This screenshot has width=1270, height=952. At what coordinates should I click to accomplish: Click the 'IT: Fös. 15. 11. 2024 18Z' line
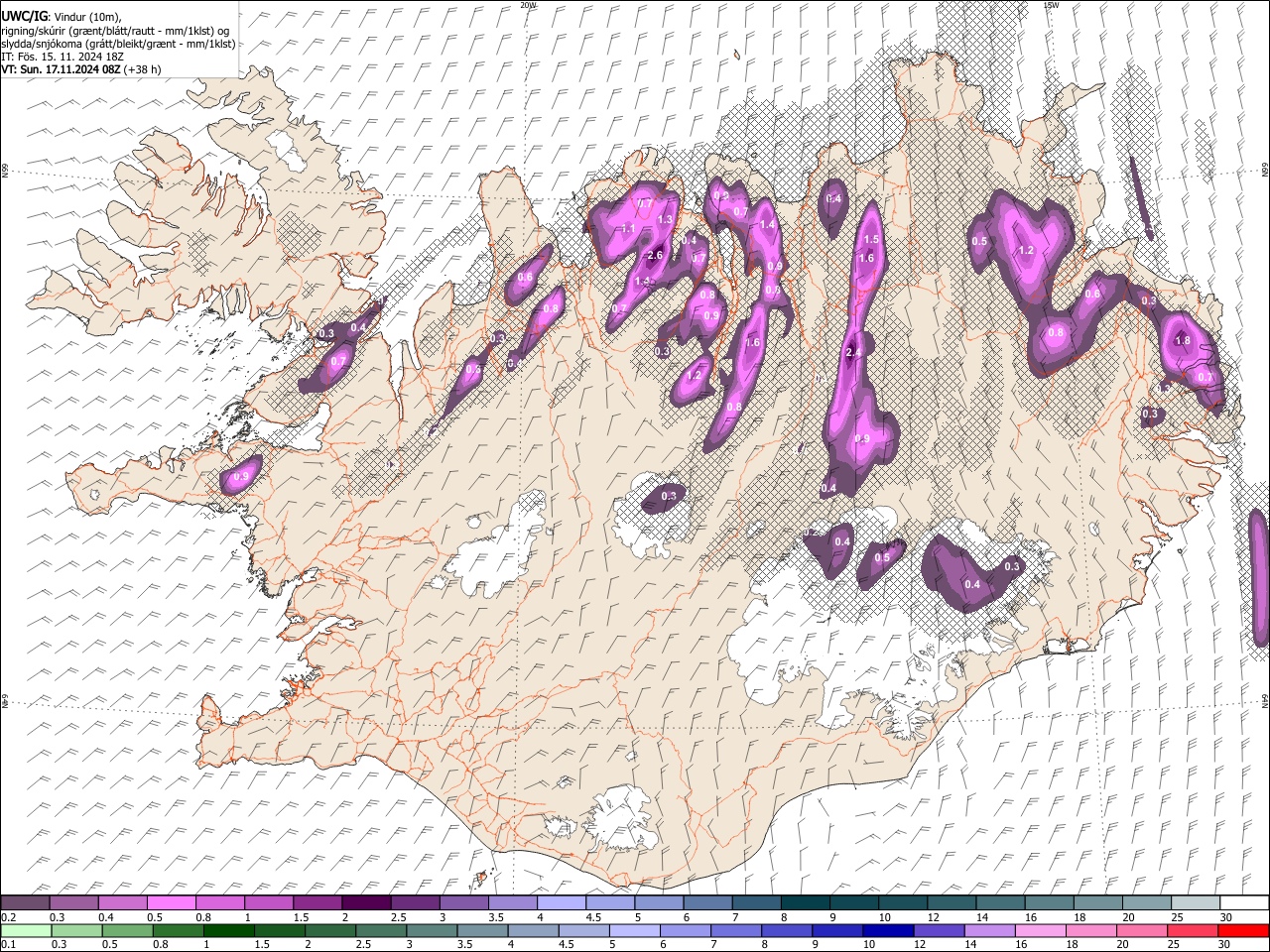click(63, 57)
